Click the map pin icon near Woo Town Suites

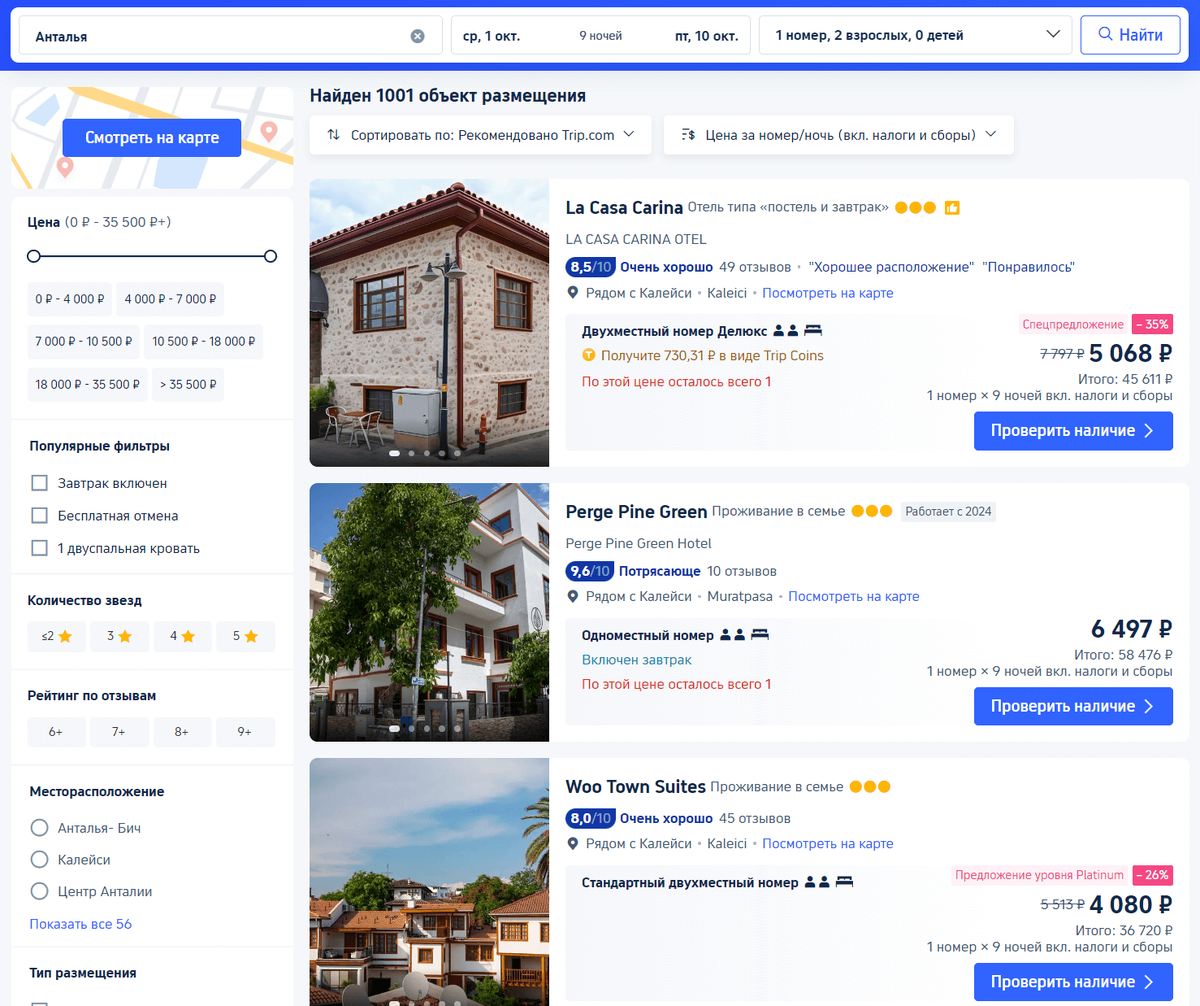coord(572,843)
